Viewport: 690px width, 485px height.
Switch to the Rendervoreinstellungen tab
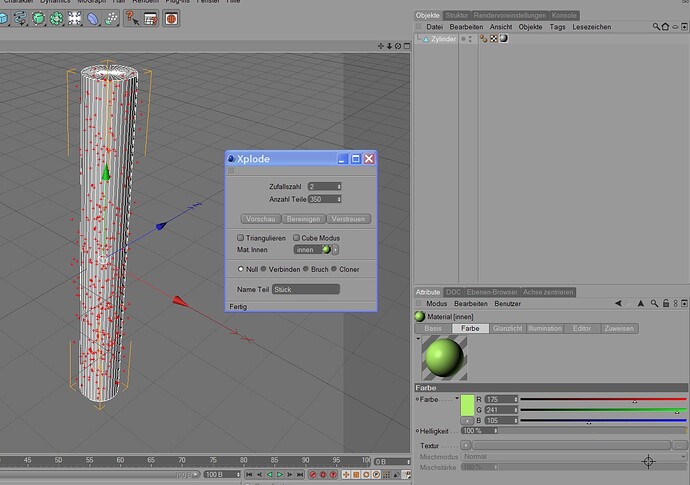pos(510,15)
